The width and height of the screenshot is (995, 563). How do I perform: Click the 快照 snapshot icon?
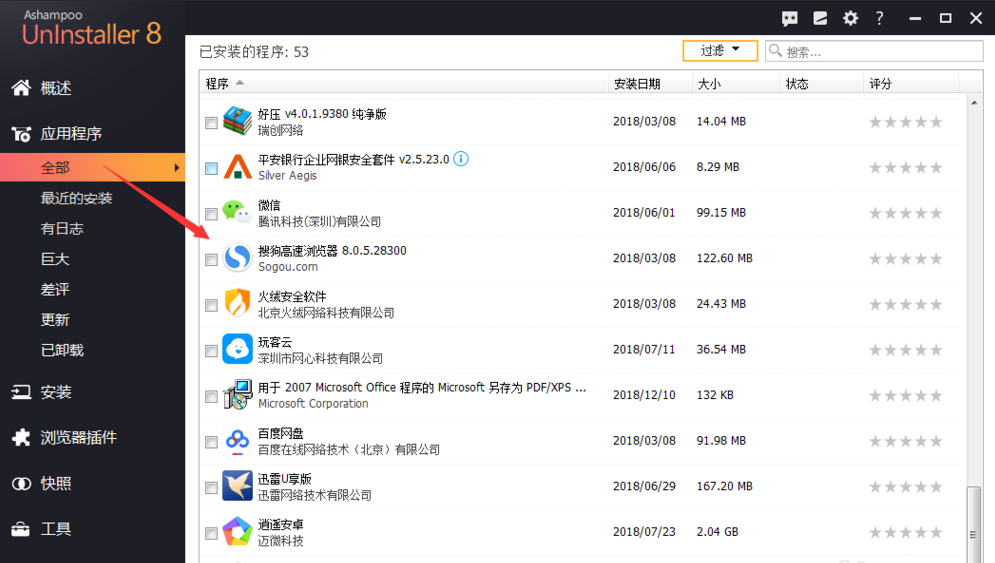[x=21, y=484]
